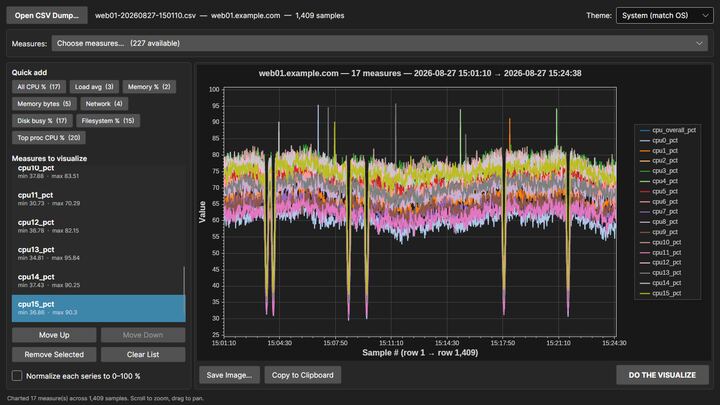Click cpu0_pct legend entry
Viewport: 720px width, 405px height.
(659, 141)
